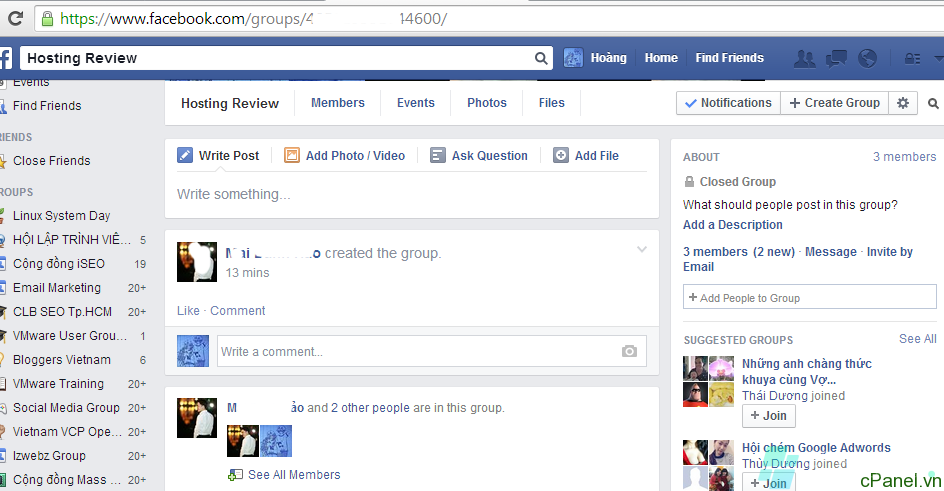Toggle group Notifications button
Screen dimensions: 944x491
coord(728,103)
